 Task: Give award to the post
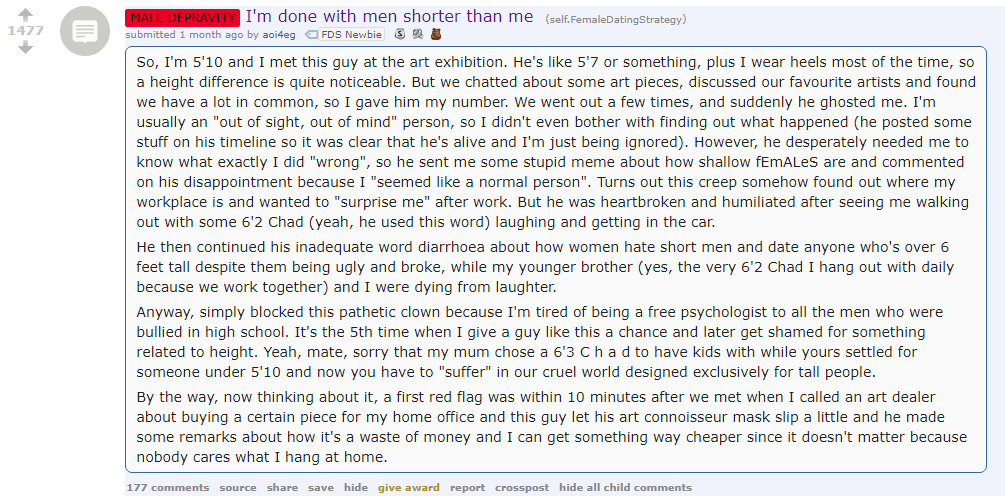tap(409, 488)
